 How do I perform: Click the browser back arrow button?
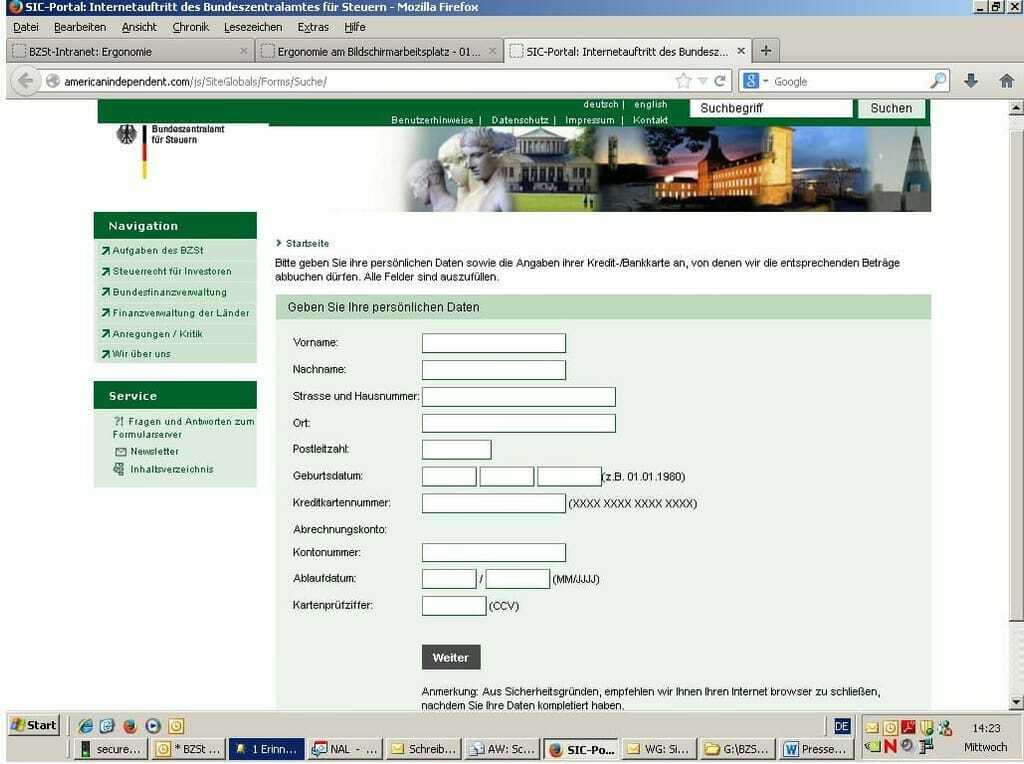25,81
